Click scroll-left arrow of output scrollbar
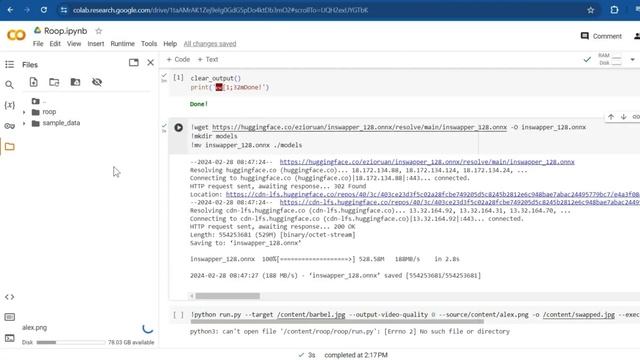The height and width of the screenshot is (360, 640). [x=192, y=296]
